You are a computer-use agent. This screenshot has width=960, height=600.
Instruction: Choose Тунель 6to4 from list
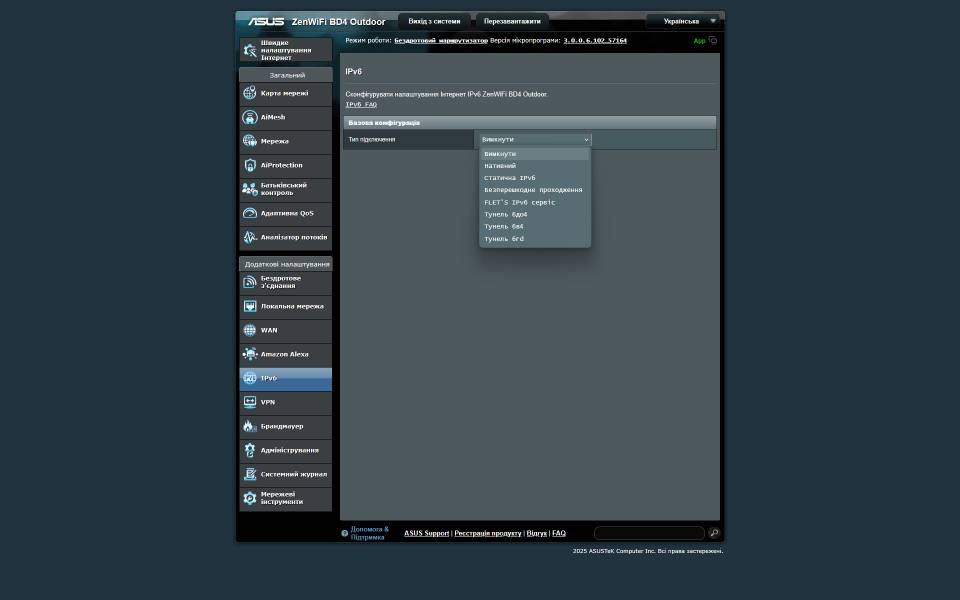506,214
